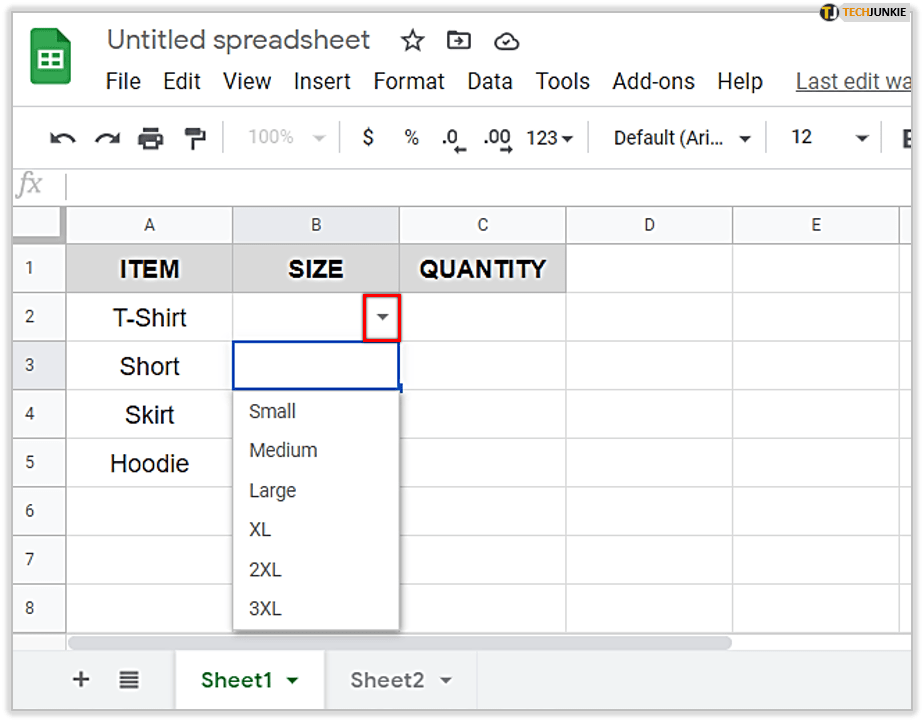Screen dimensions: 924x722
Task: Select the paint format tool
Action: pos(195,138)
